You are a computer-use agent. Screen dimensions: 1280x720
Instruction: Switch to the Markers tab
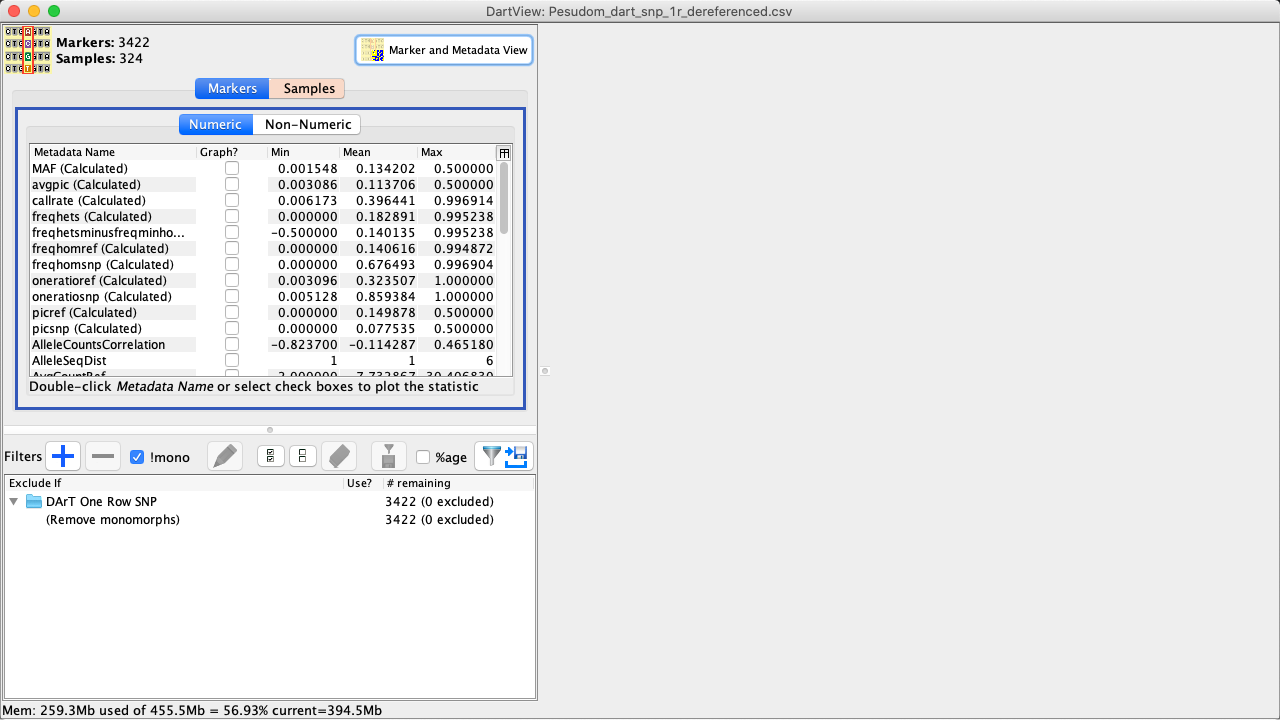pos(232,88)
